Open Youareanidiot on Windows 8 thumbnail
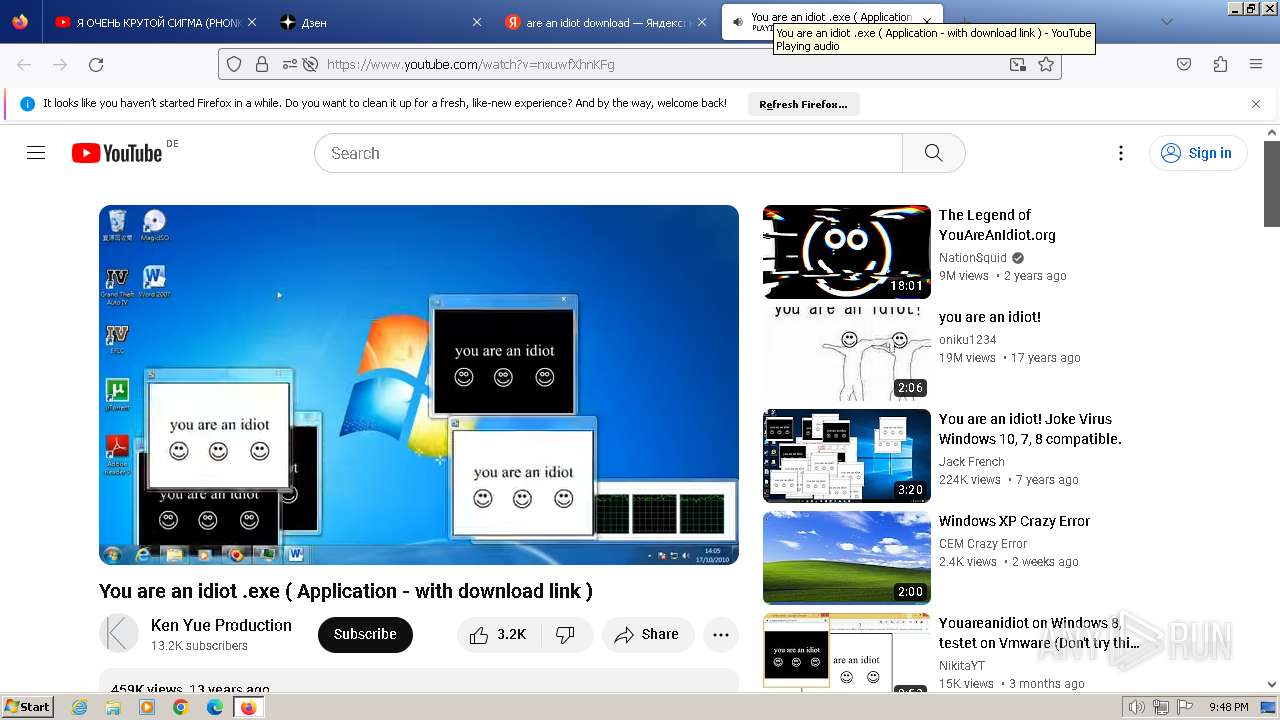1280x720 pixels. click(x=847, y=652)
